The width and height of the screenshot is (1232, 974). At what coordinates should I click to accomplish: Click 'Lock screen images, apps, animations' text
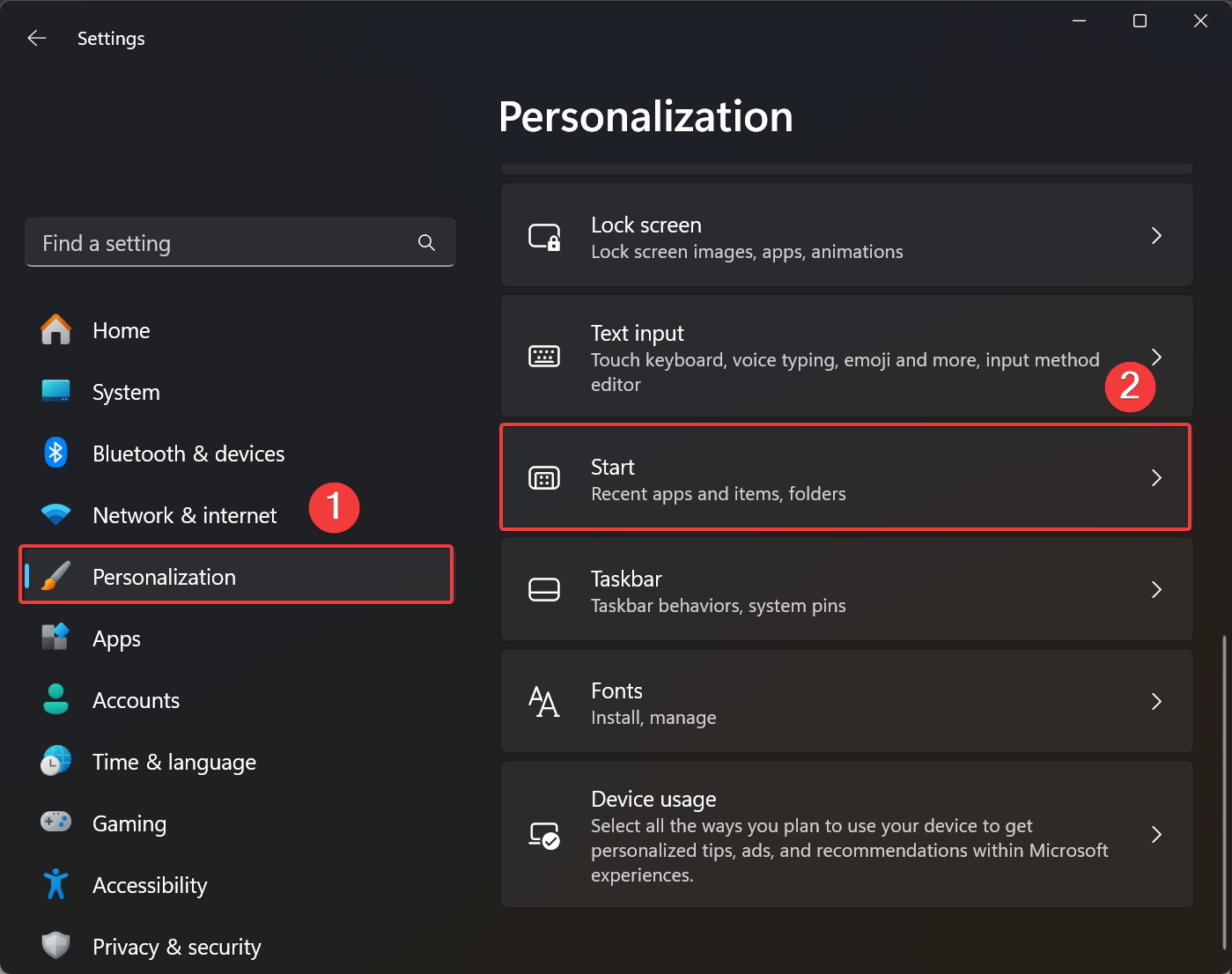coord(747,252)
